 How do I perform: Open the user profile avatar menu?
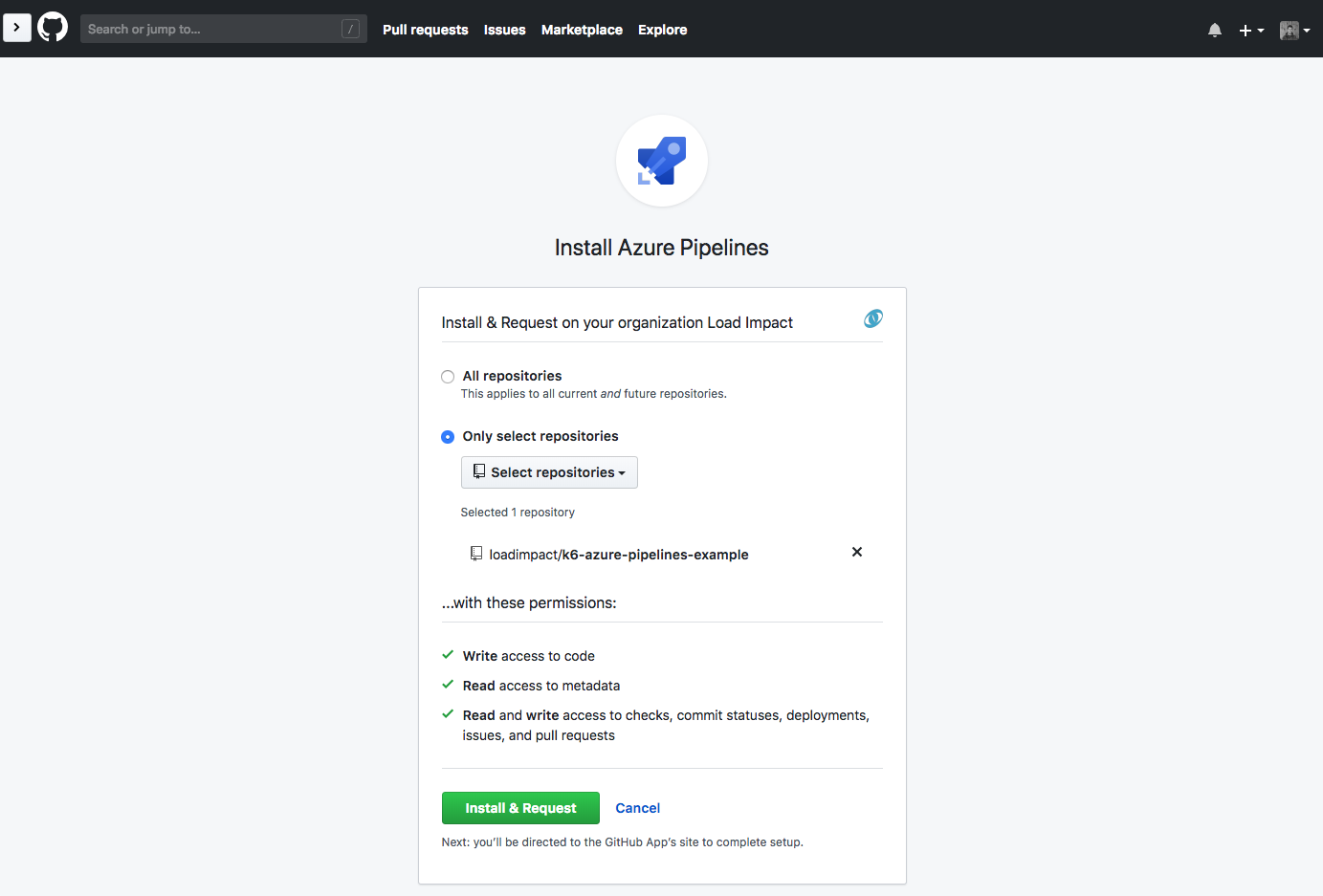coord(1294,31)
